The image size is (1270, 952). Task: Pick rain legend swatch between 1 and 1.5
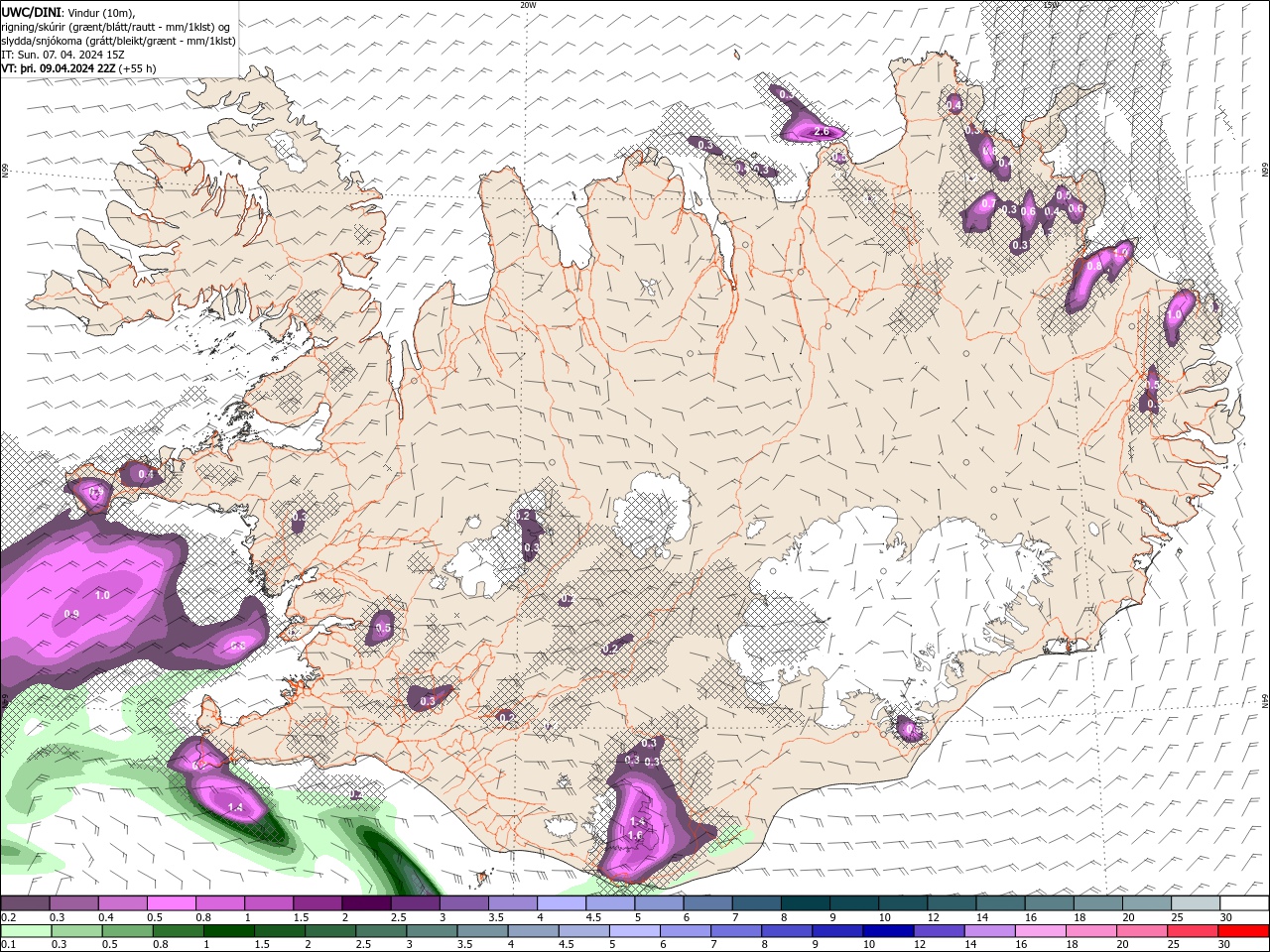click(x=227, y=931)
